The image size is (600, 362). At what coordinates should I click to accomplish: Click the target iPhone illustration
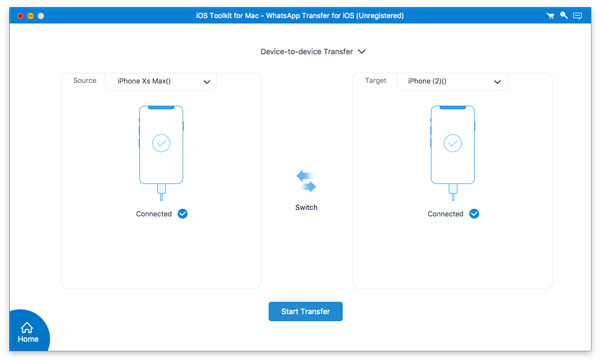coord(453,153)
